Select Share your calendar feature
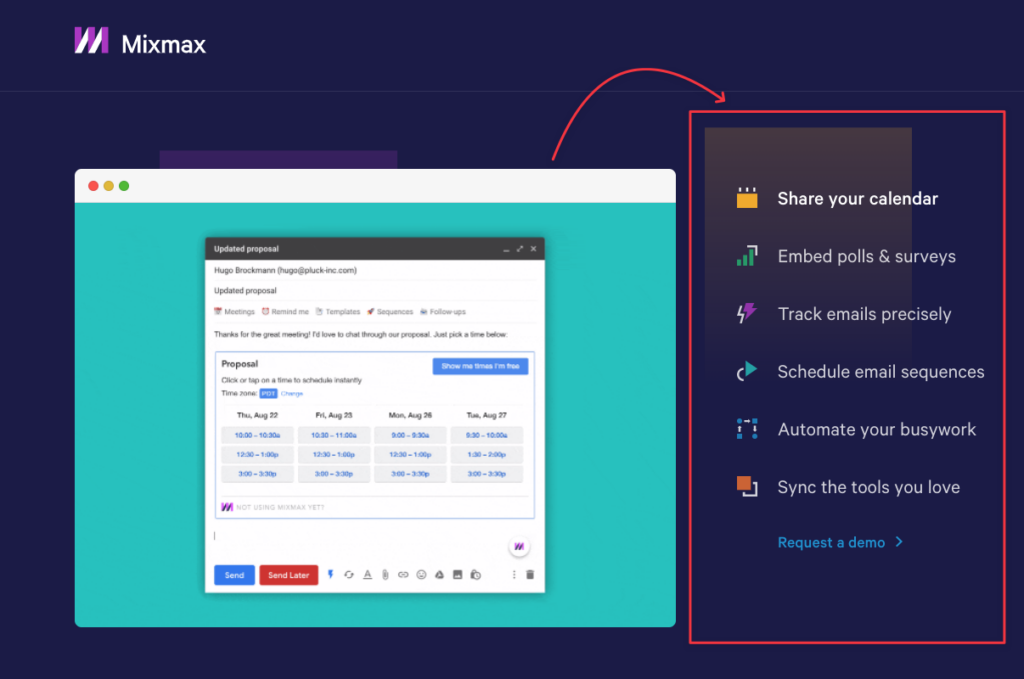Viewport: 1024px width, 679px height. (x=857, y=198)
